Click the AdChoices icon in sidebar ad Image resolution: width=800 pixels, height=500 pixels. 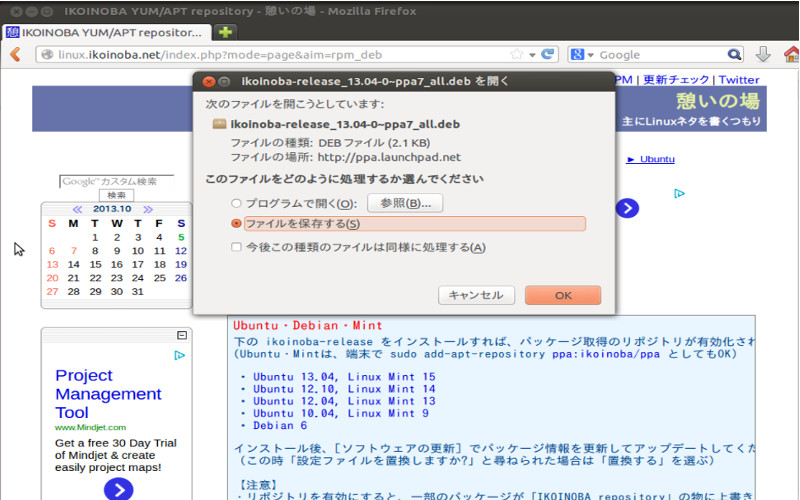[179, 355]
